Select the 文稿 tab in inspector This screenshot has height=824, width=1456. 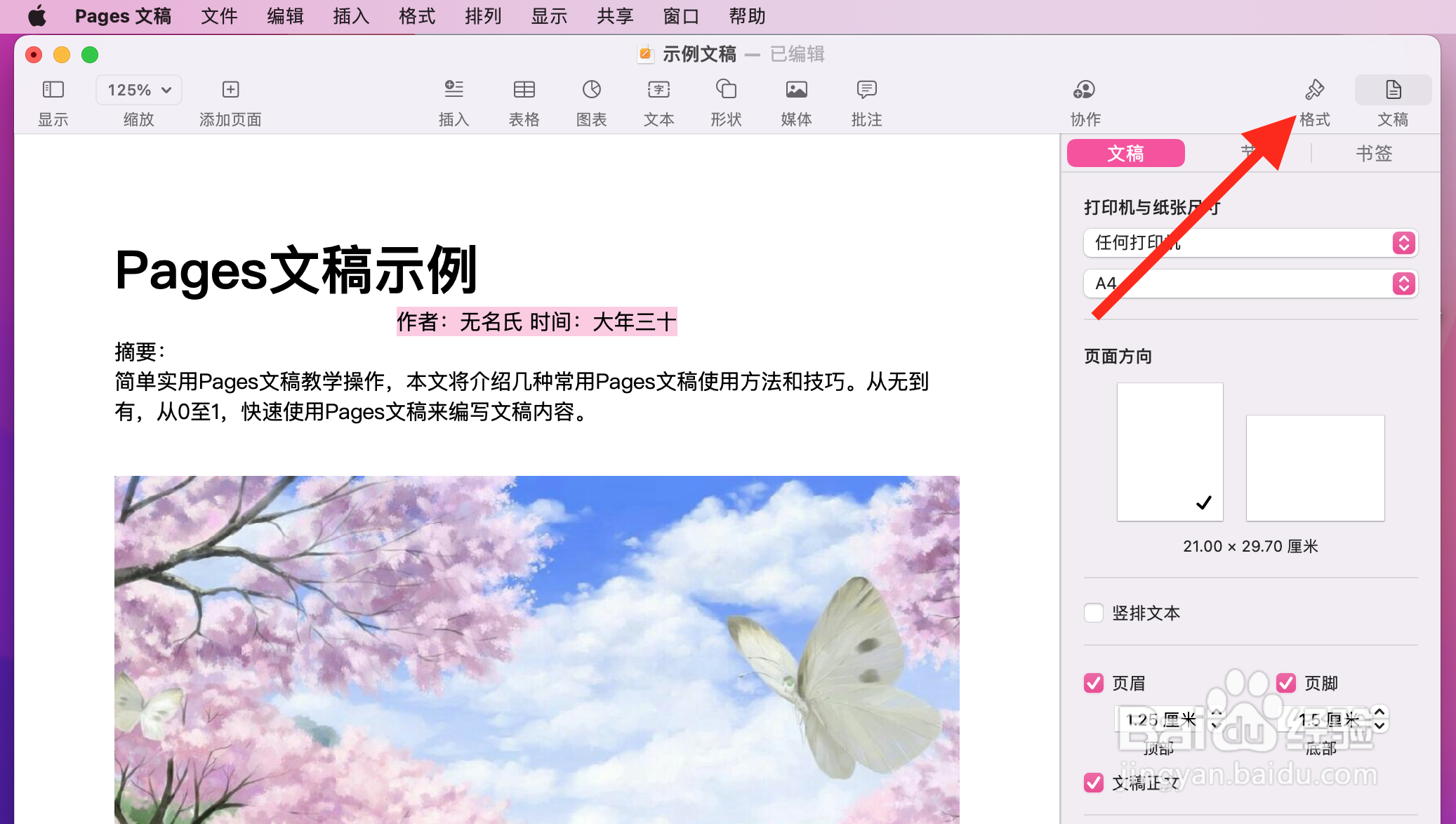[1126, 153]
